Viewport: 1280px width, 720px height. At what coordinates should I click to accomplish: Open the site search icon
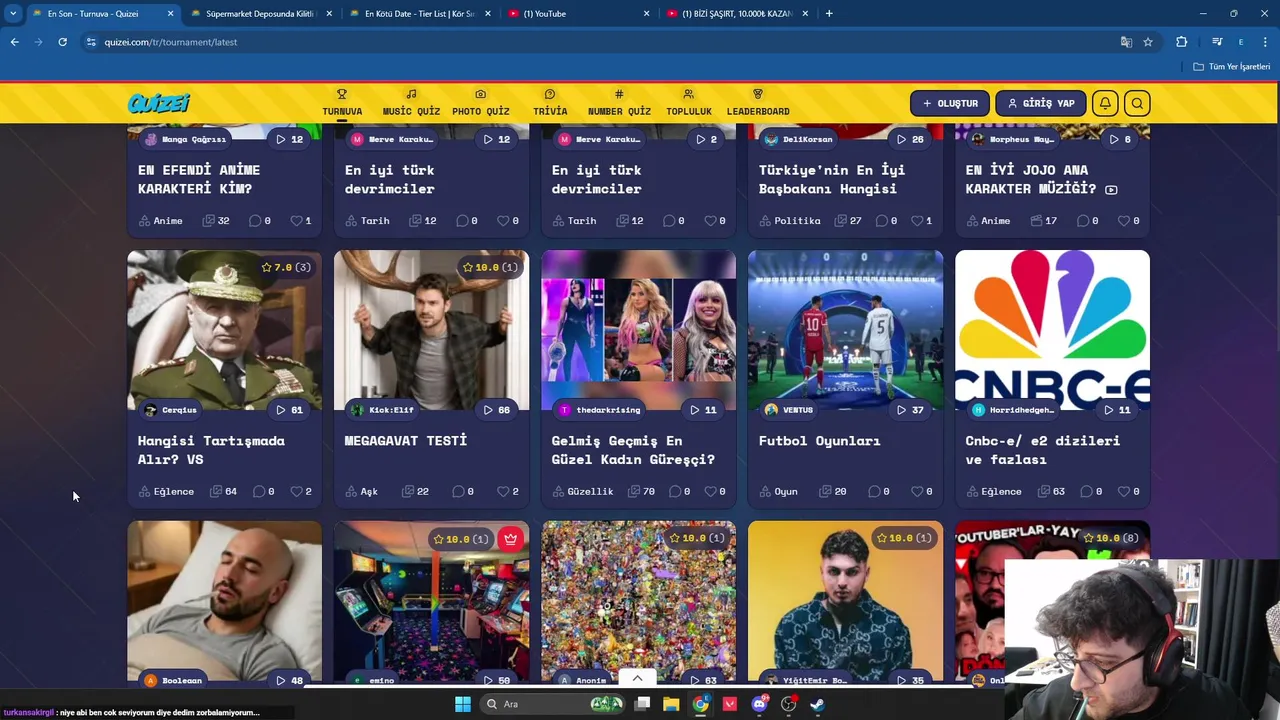pos(1137,103)
